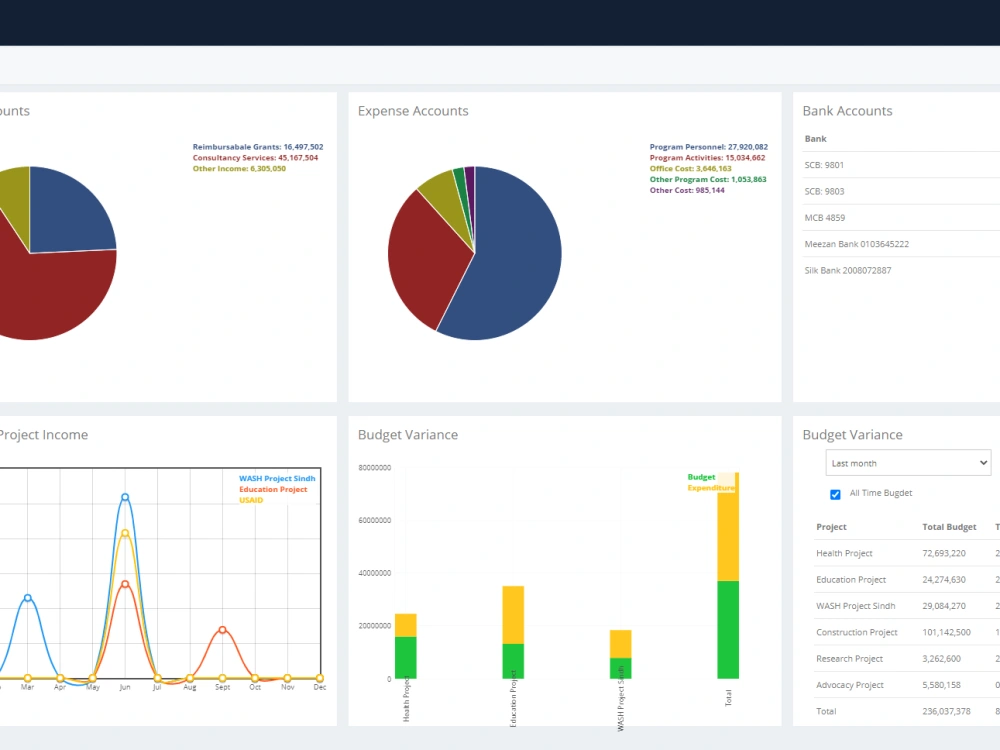Select the SCB: 9803 bank row
Image resolution: width=1000 pixels, height=750 pixels.
[x=901, y=191]
